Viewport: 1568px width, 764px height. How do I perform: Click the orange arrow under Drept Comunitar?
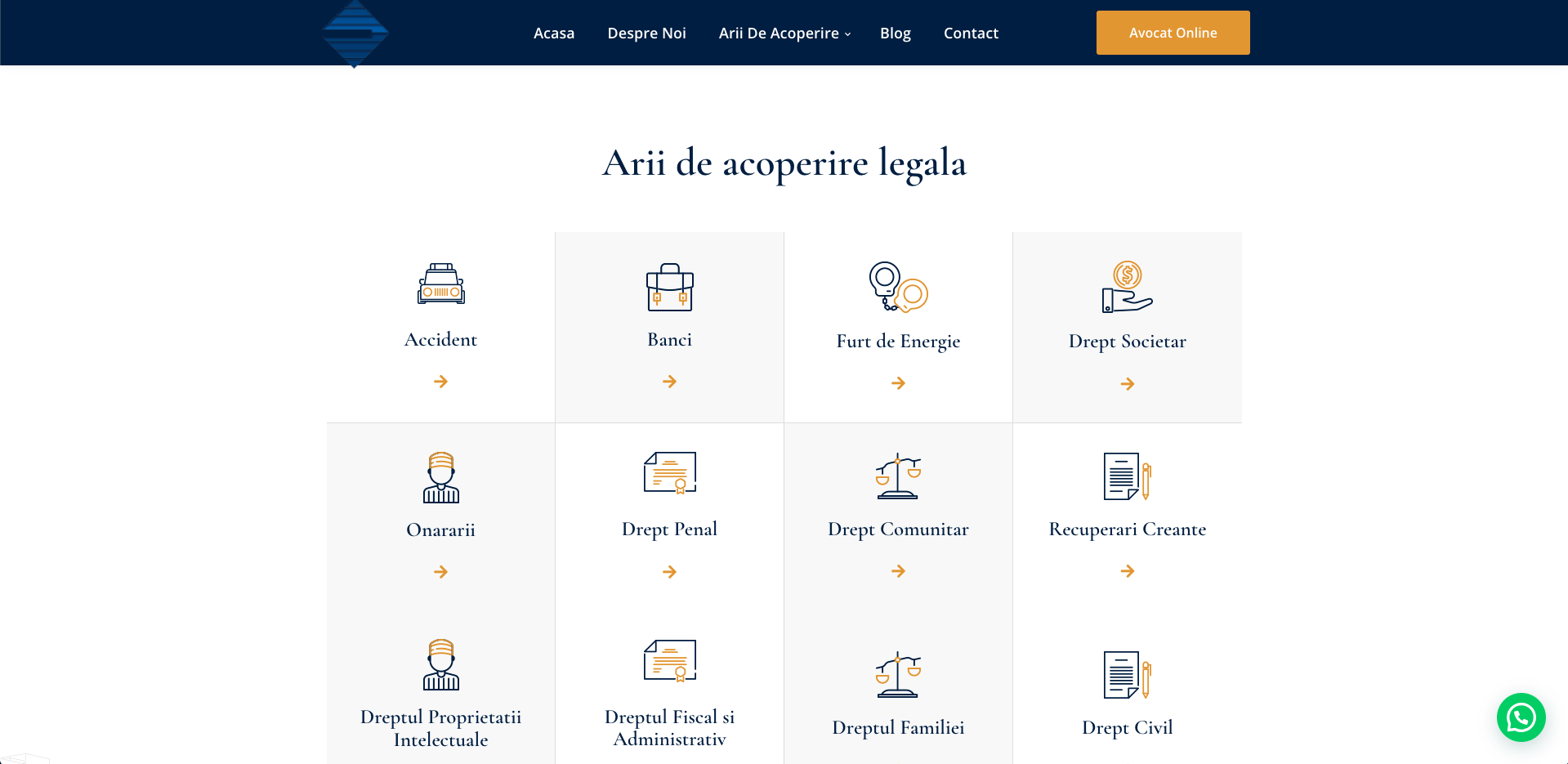click(x=898, y=571)
